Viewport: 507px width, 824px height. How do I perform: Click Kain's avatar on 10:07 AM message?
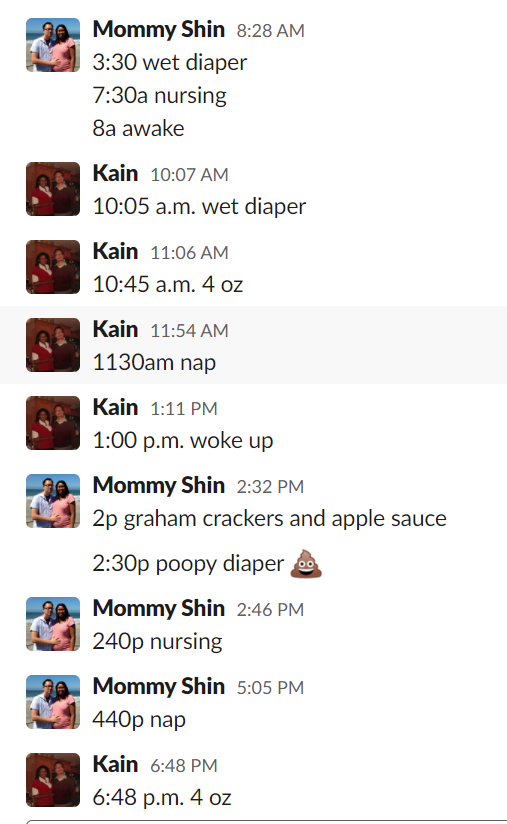(53, 189)
